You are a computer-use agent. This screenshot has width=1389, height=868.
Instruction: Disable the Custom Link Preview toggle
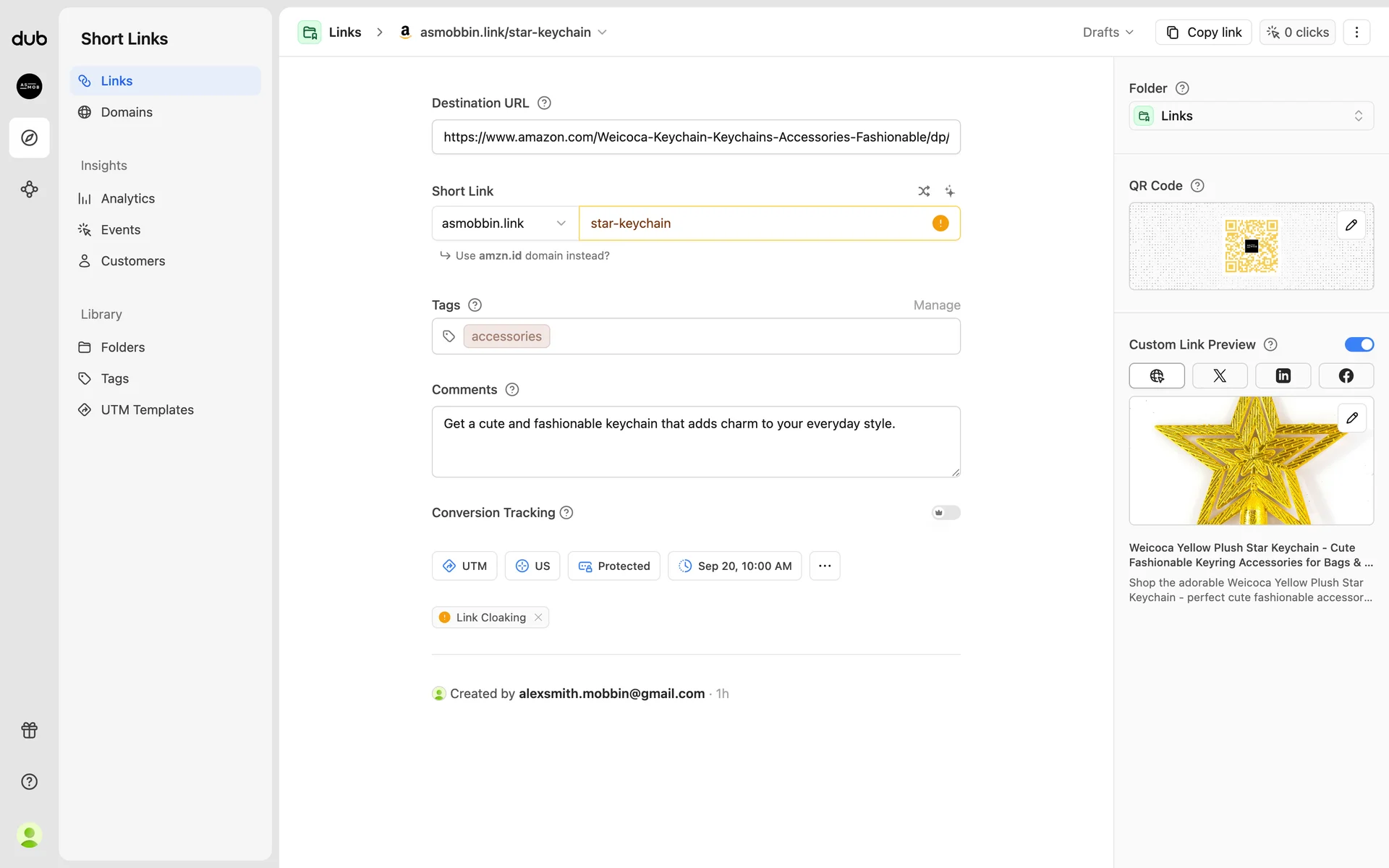1359,344
